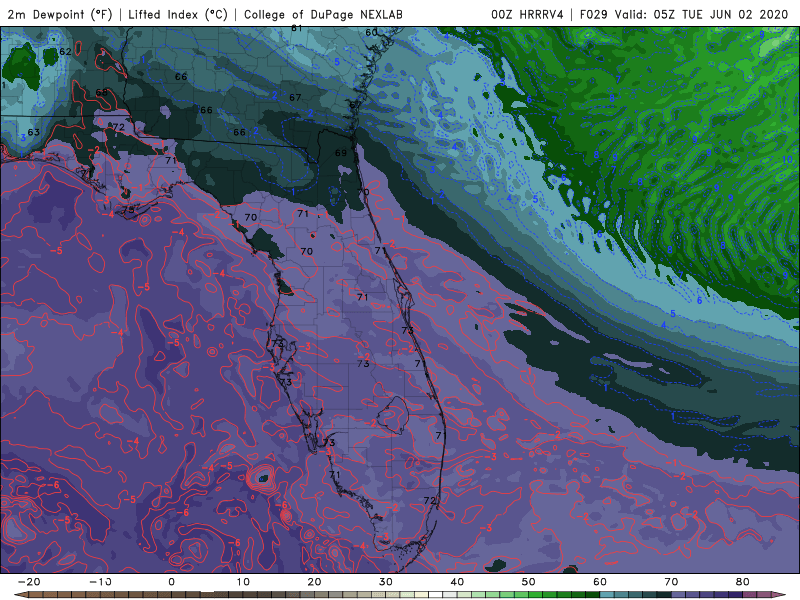Click the 40 label on the color scale
The image size is (800, 600).
click(457, 582)
